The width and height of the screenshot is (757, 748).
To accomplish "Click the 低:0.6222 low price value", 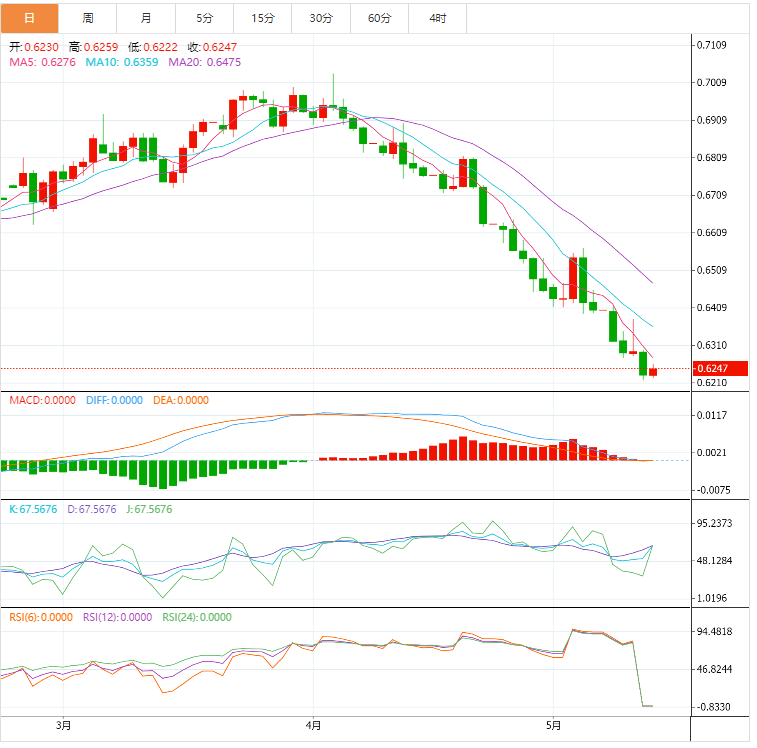I will (153, 47).
